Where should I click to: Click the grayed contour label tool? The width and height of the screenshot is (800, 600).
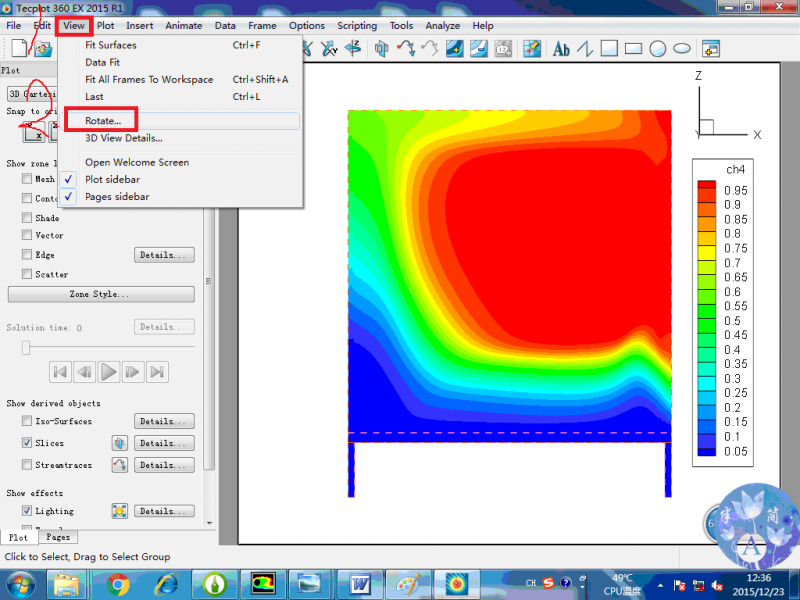[503, 49]
